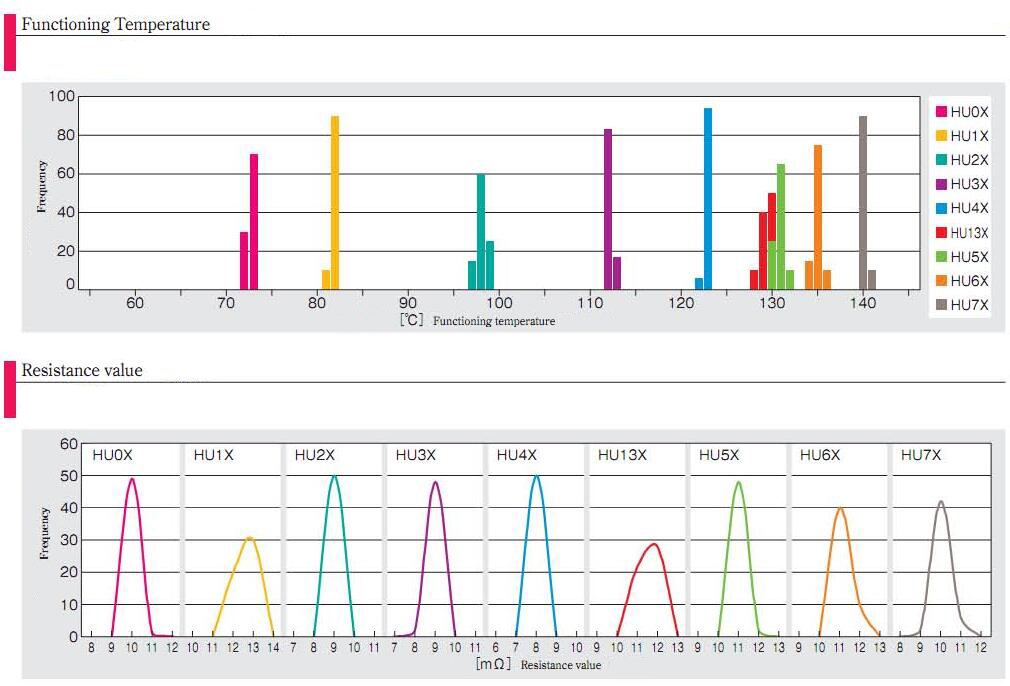1010x686 pixels.
Task: Click the tall yellow bar near 82°C
Action: [335, 203]
